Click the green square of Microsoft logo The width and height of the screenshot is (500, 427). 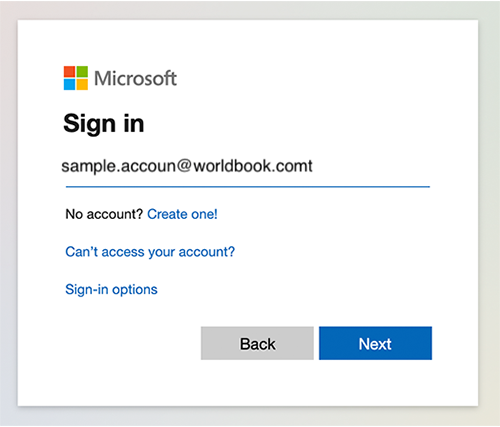pyautogui.click(x=82, y=72)
